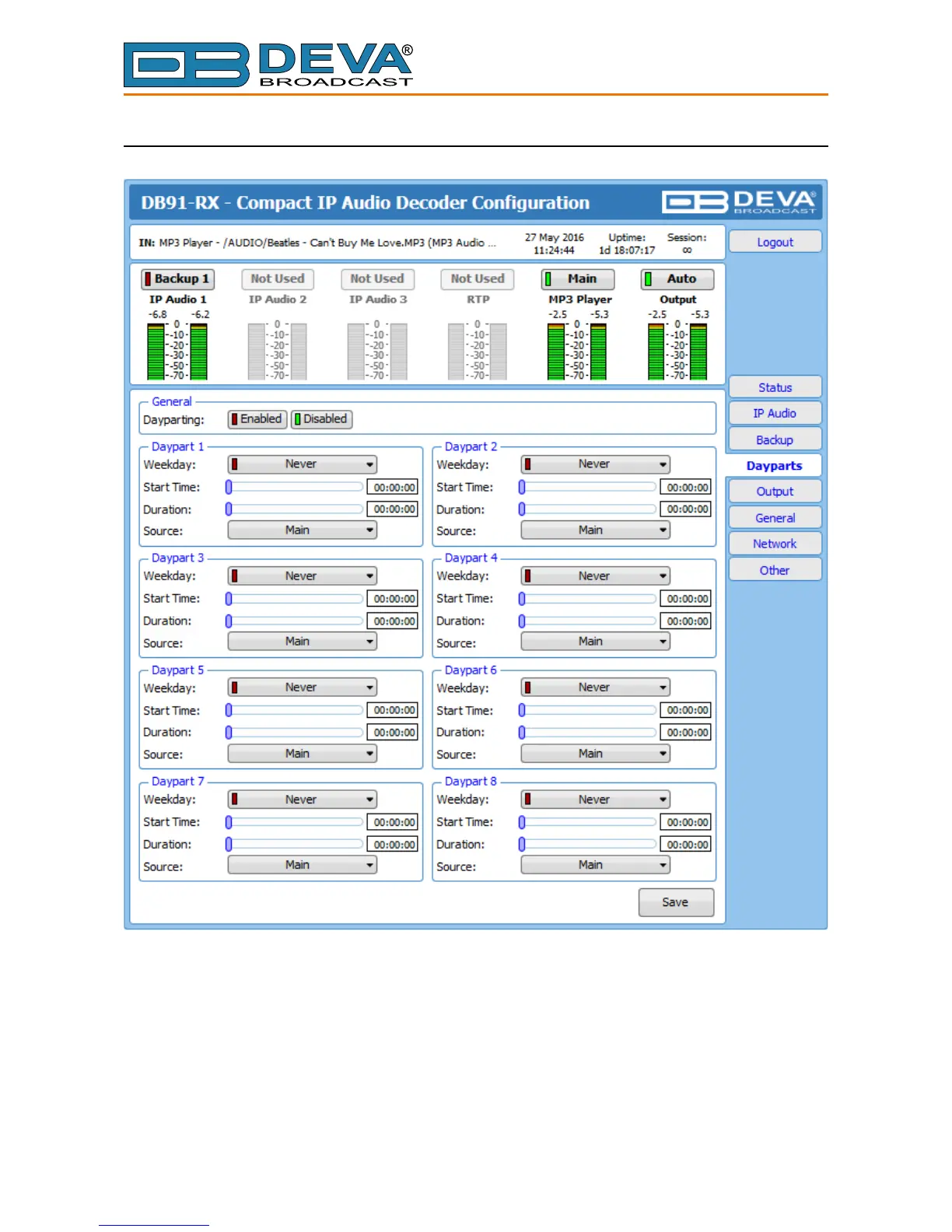This screenshot has width=952, height=1232.
Task: Open the General page tab
Action: pos(775,518)
